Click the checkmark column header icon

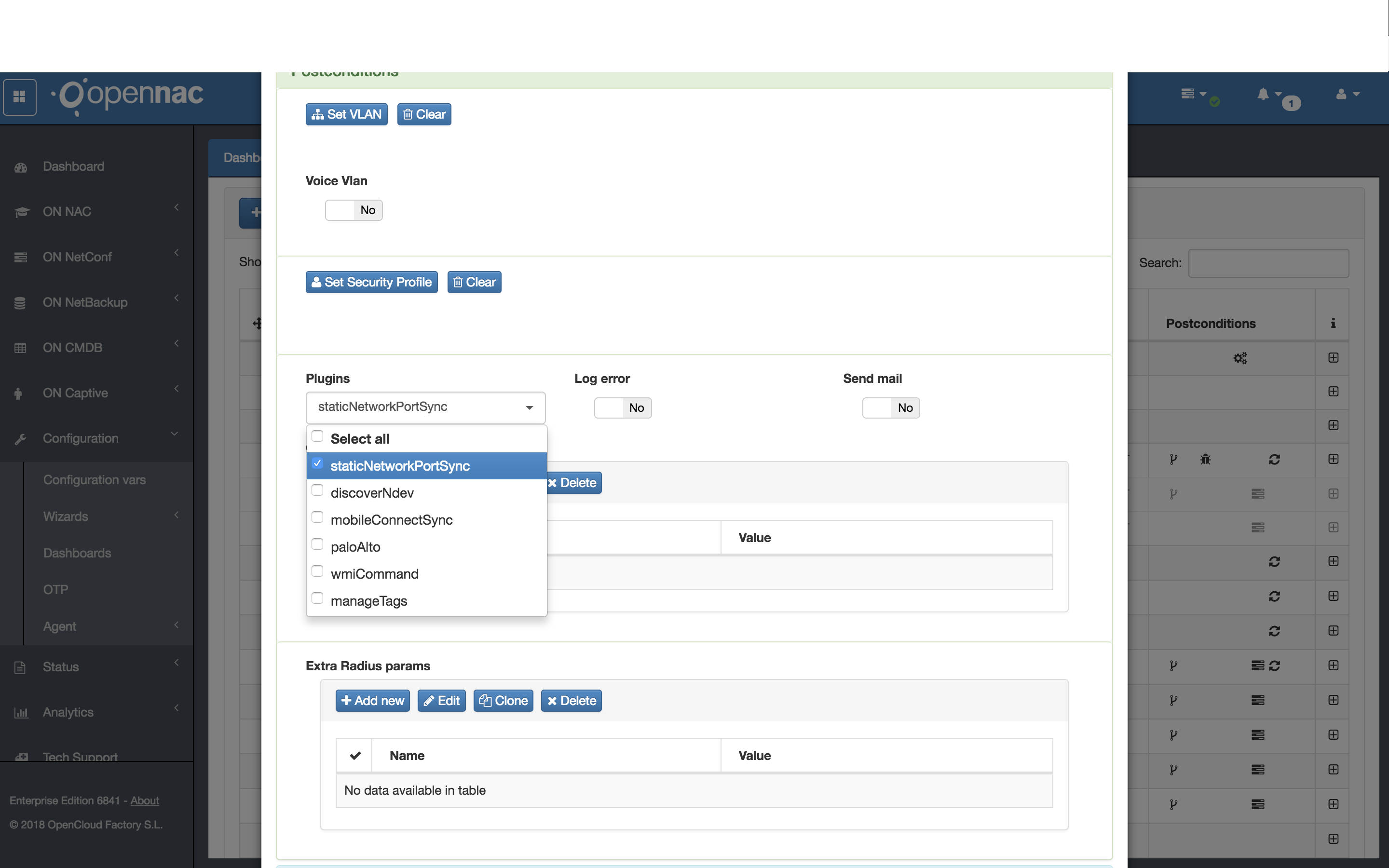tap(354, 756)
